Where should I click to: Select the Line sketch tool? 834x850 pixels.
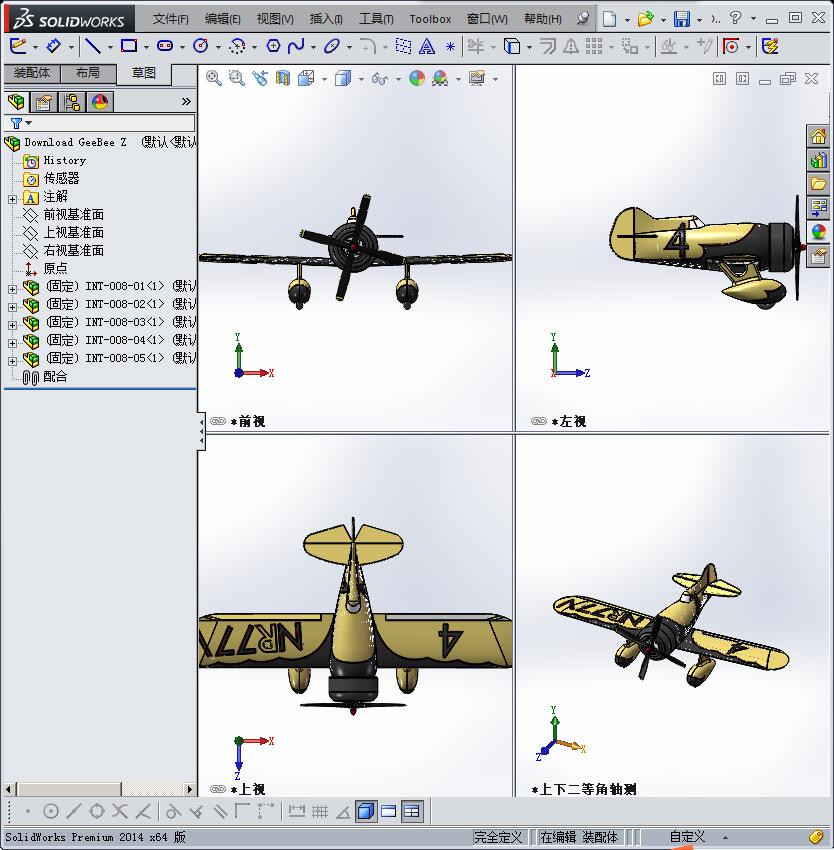[x=93, y=47]
